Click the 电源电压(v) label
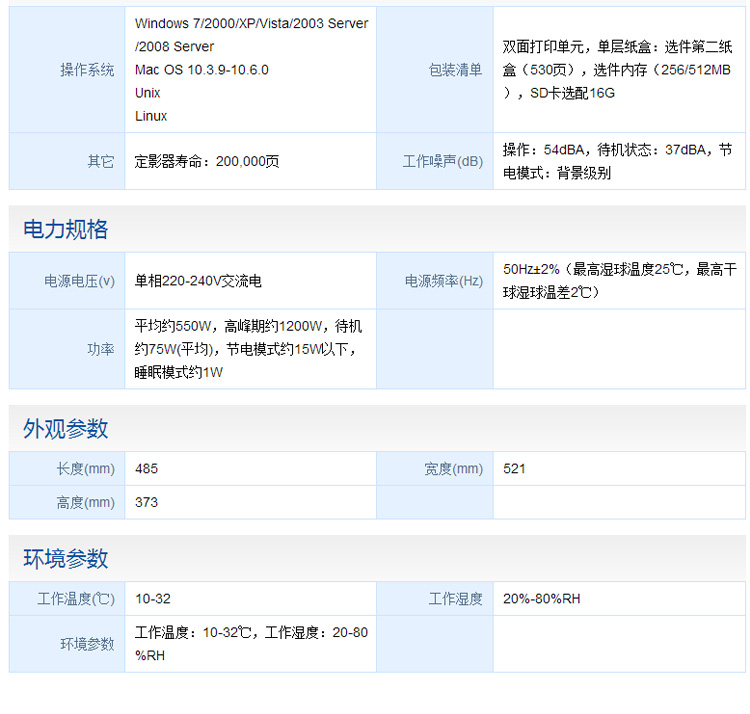 pyautogui.click(x=79, y=282)
